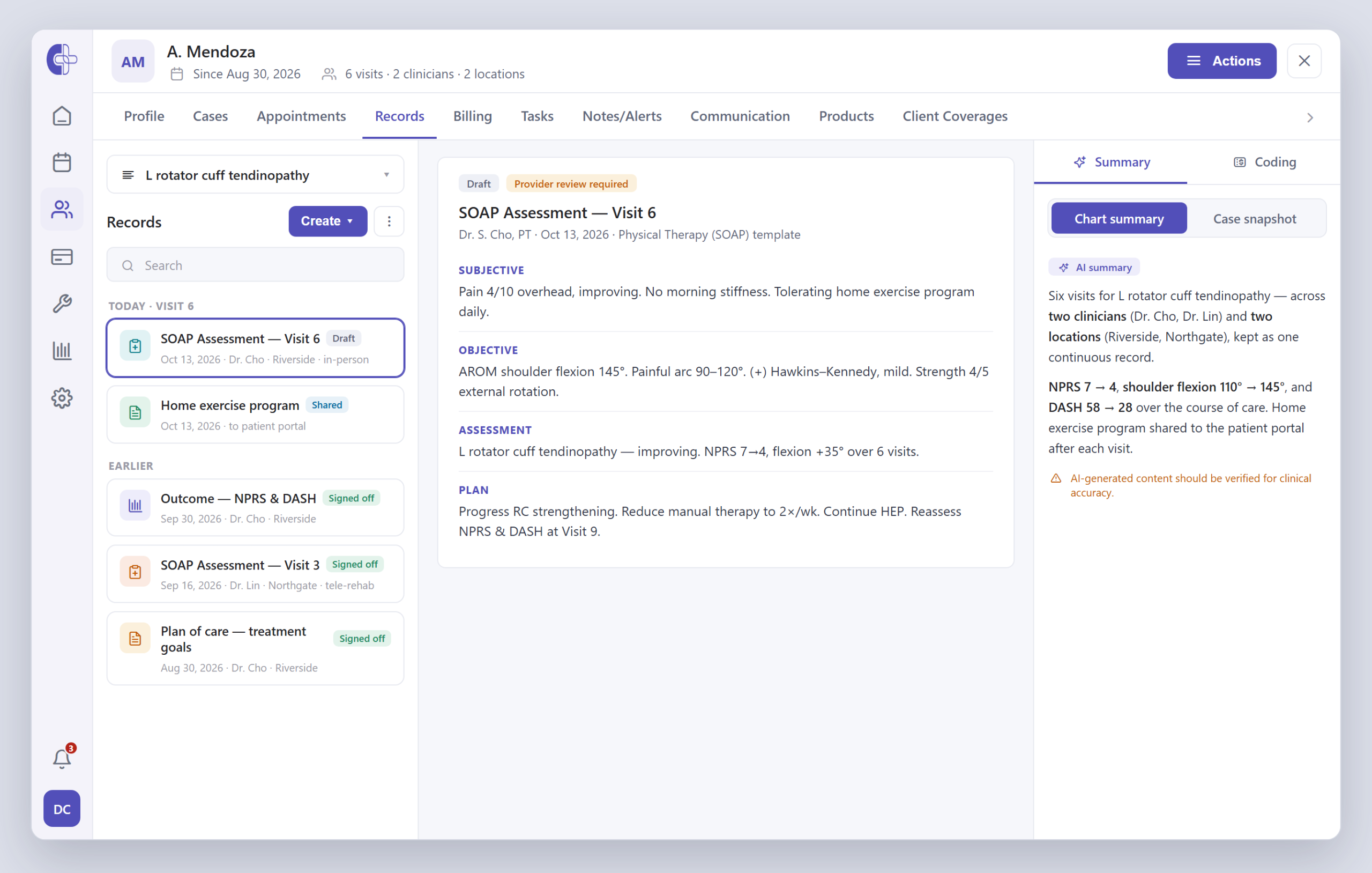Click the AM patient avatar
Viewport: 1372px width, 873px height.
pyautogui.click(x=133, y=61)
